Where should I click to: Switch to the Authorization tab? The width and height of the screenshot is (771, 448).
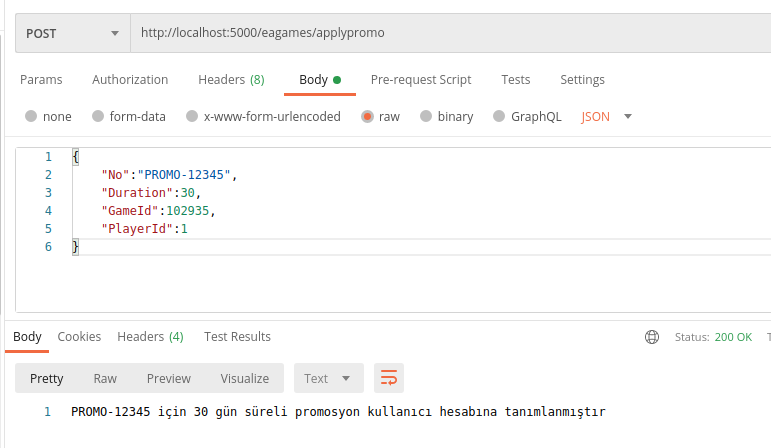[x=130, y=80]
